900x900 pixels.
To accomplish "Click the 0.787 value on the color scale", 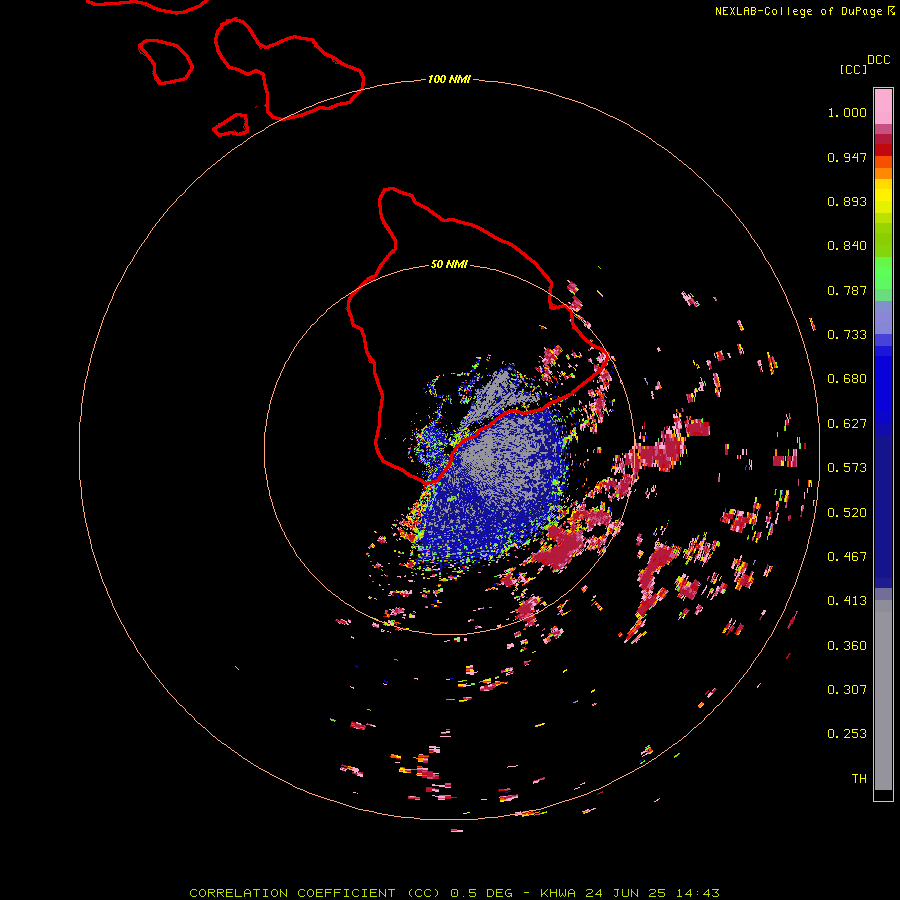I will [x=847, y=290].
